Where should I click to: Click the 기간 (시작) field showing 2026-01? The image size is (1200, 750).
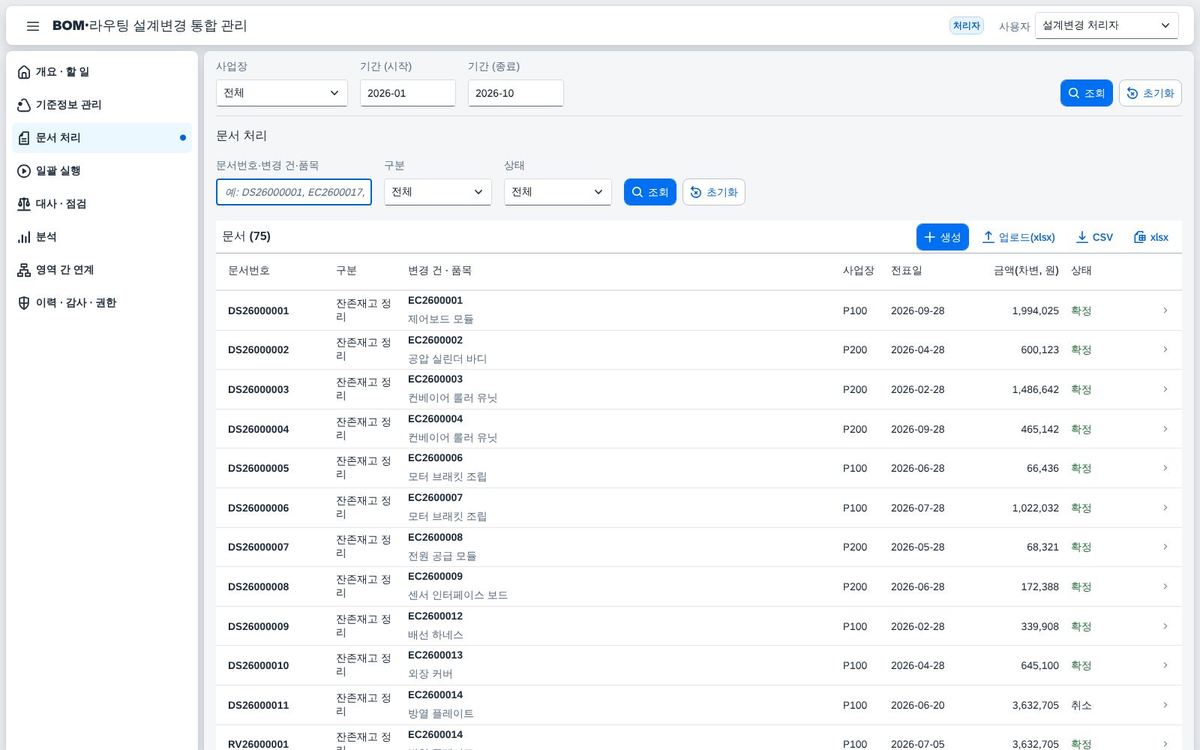point(408,93)
